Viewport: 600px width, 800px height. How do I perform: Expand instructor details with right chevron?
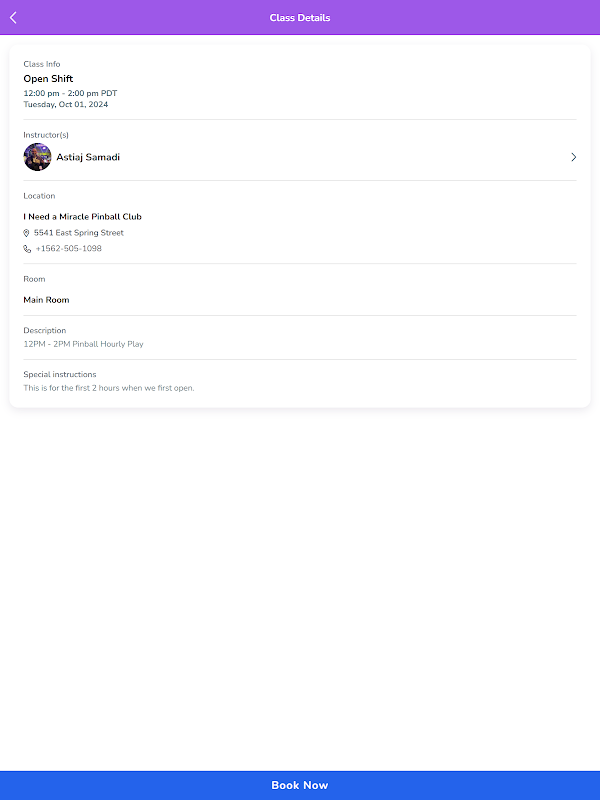click(573, 157)
